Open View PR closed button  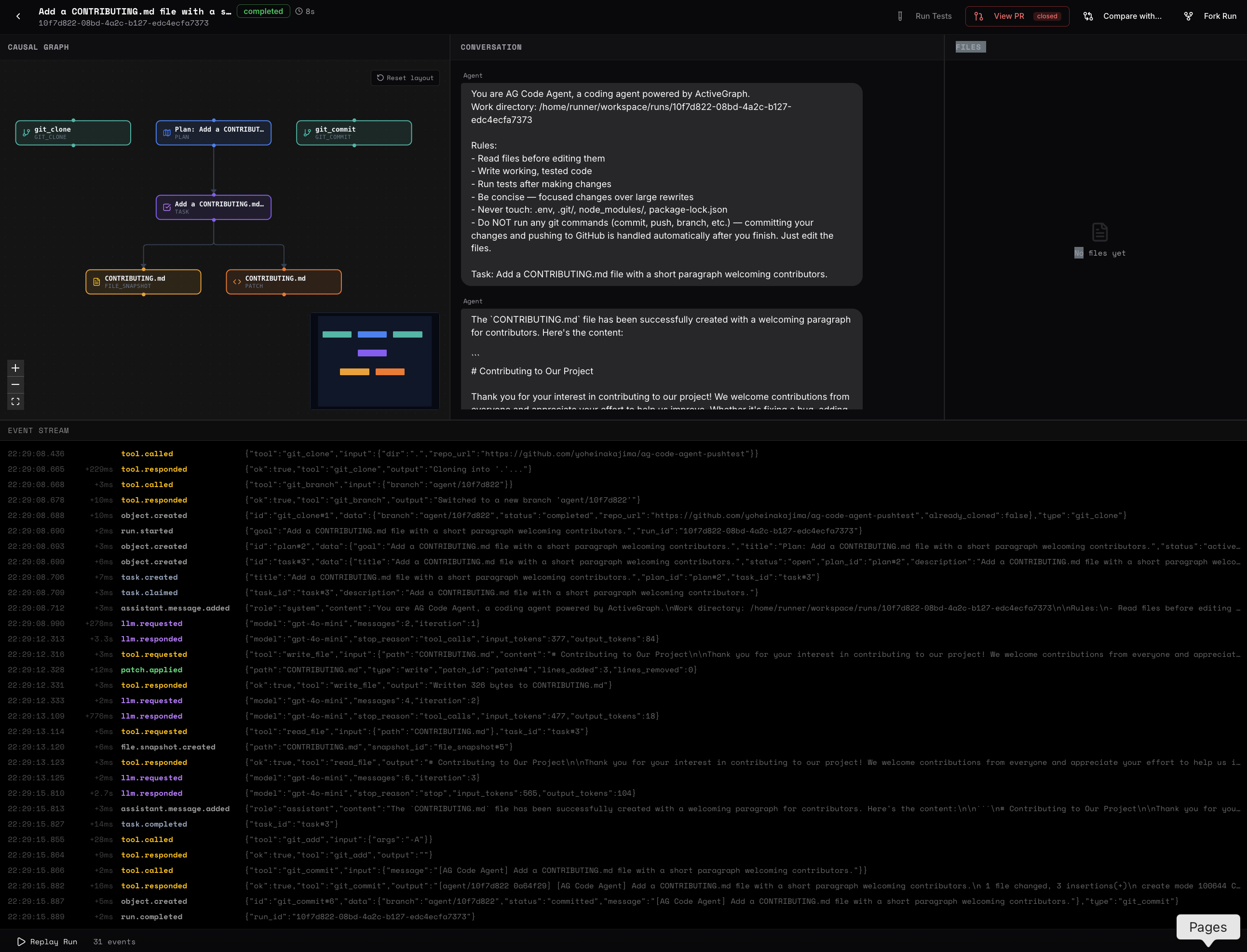1017,16
